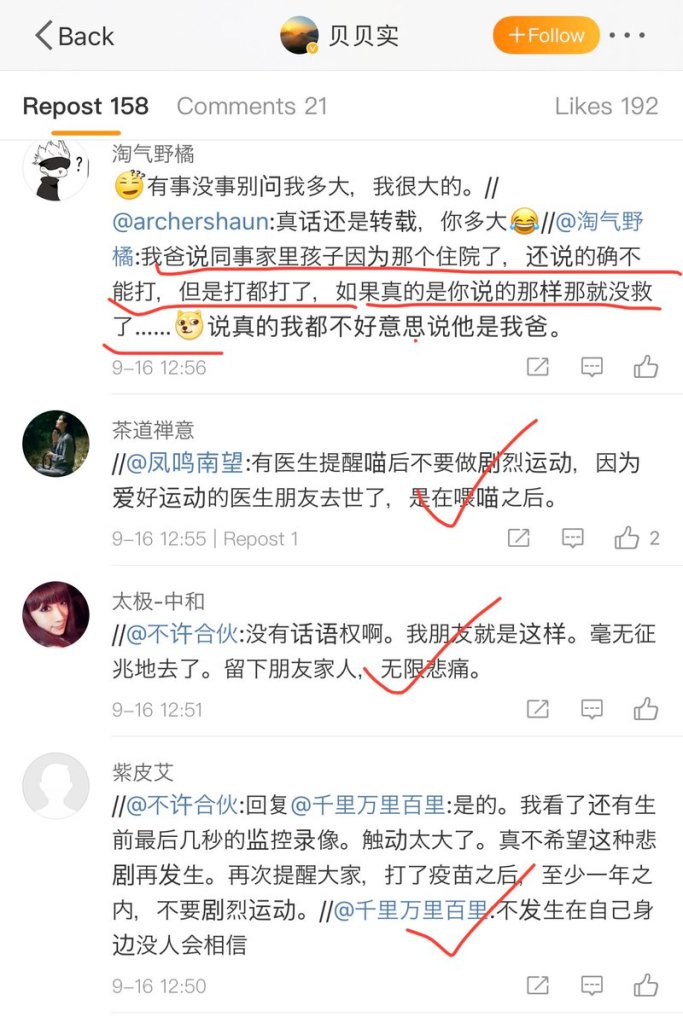Follow 贝贝实 with orange Follow button
The width and height of the screenshot is (683, 1023).
(545, 35)
